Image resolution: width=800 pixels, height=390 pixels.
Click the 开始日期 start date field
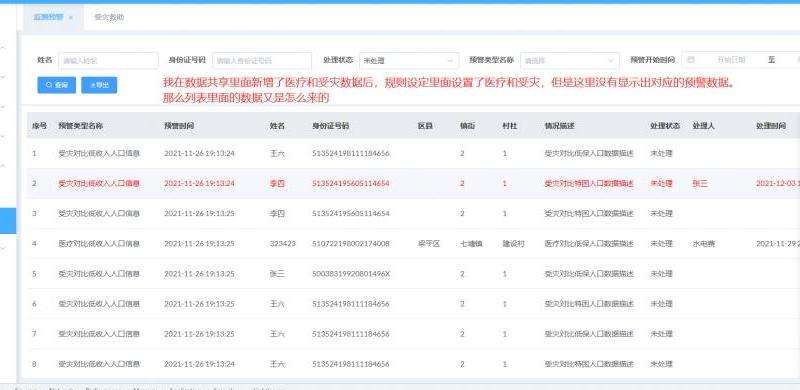pos(732,60)
